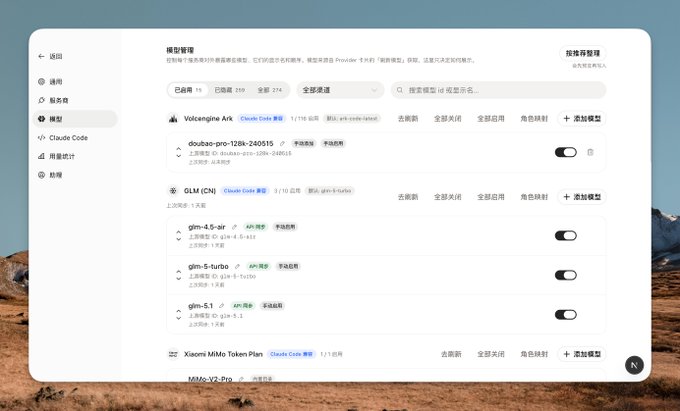Disable the doubao-pro-128k-240515 model toggle
The image size is (680, 411).
565,152
